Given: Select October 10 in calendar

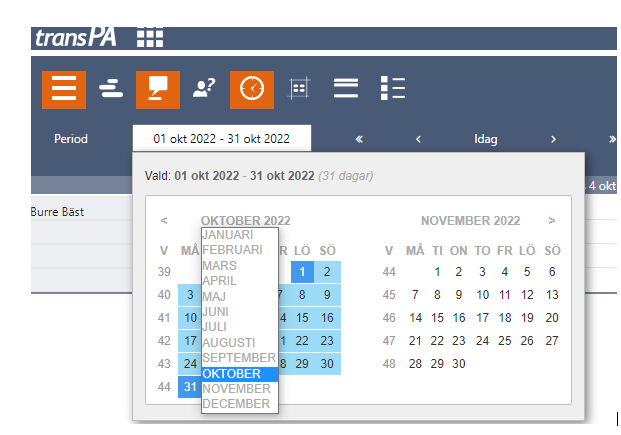Looking at the screenshot, I should coord(190,318).
